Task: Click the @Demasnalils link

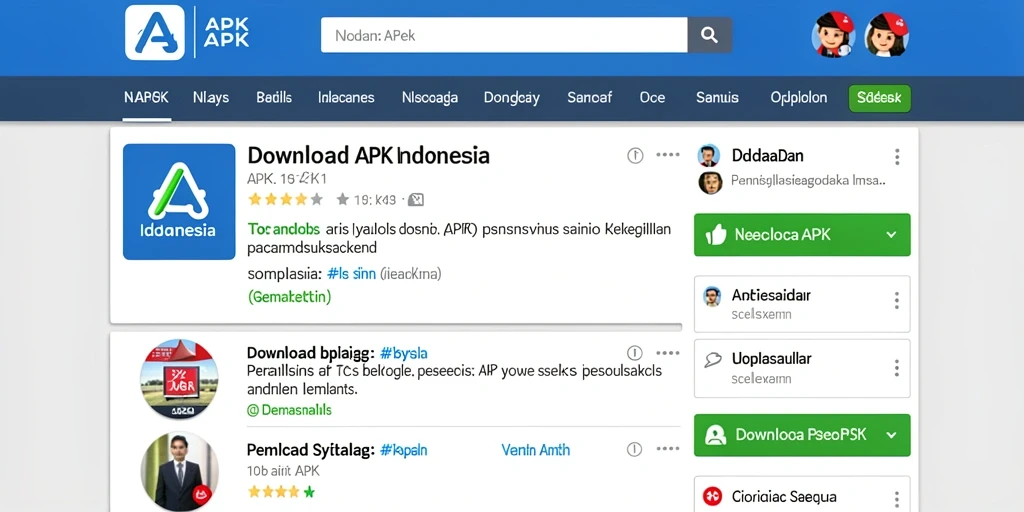Action: click(x=289, y=410)
